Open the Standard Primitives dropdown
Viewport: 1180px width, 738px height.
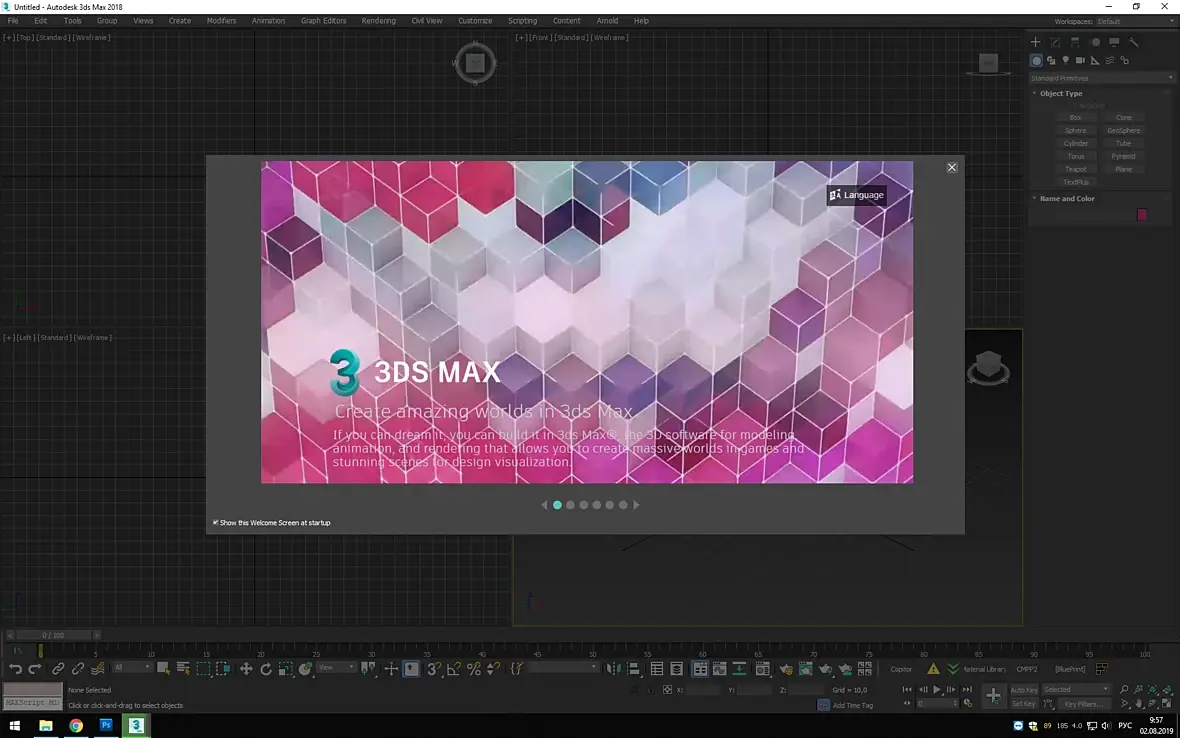(x=1101, y=78)
